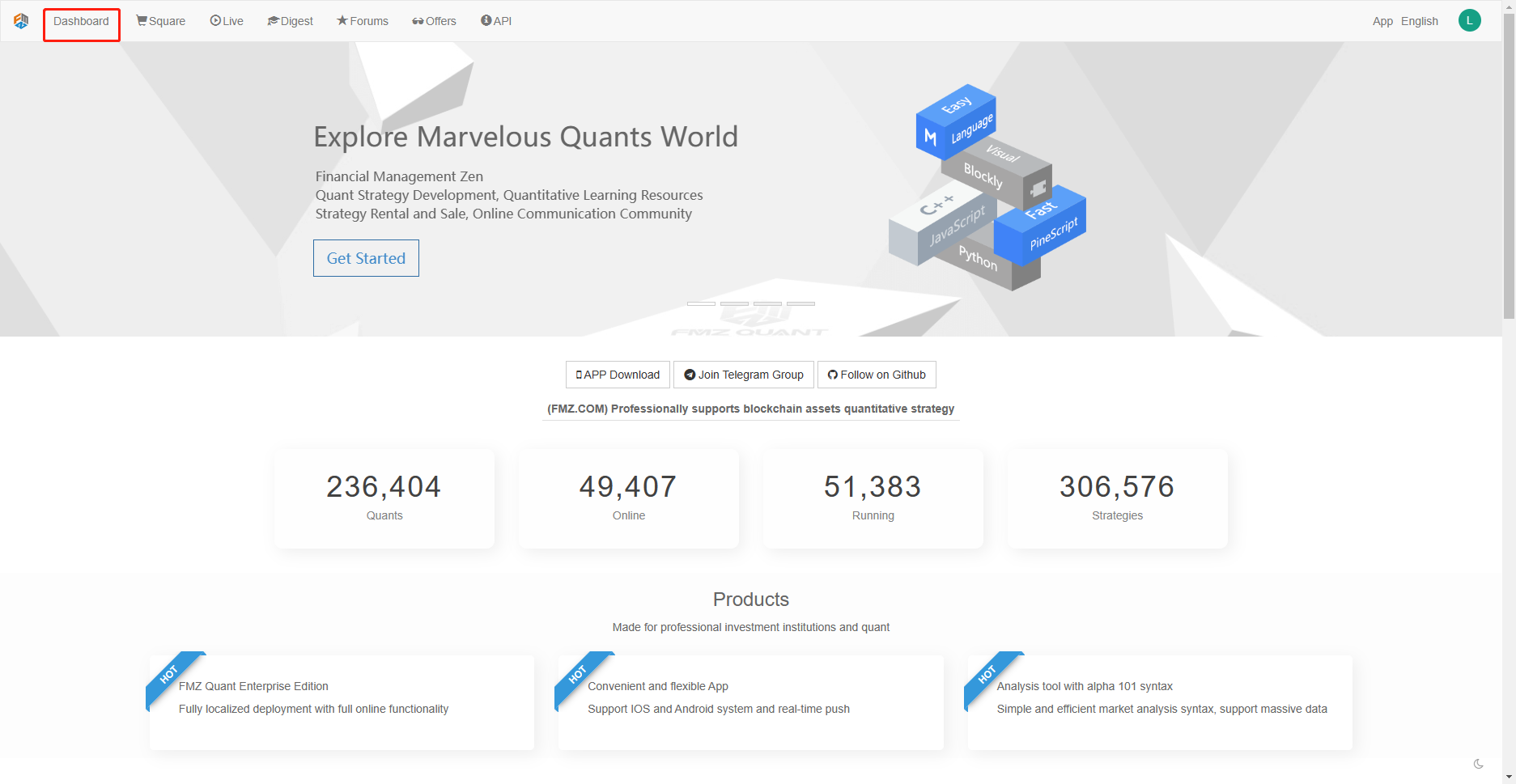The width and height of the screenshot is (1516, 784).
Task: Expand the English language selector
Action: pyautogui.click(x=1419, y=21)
